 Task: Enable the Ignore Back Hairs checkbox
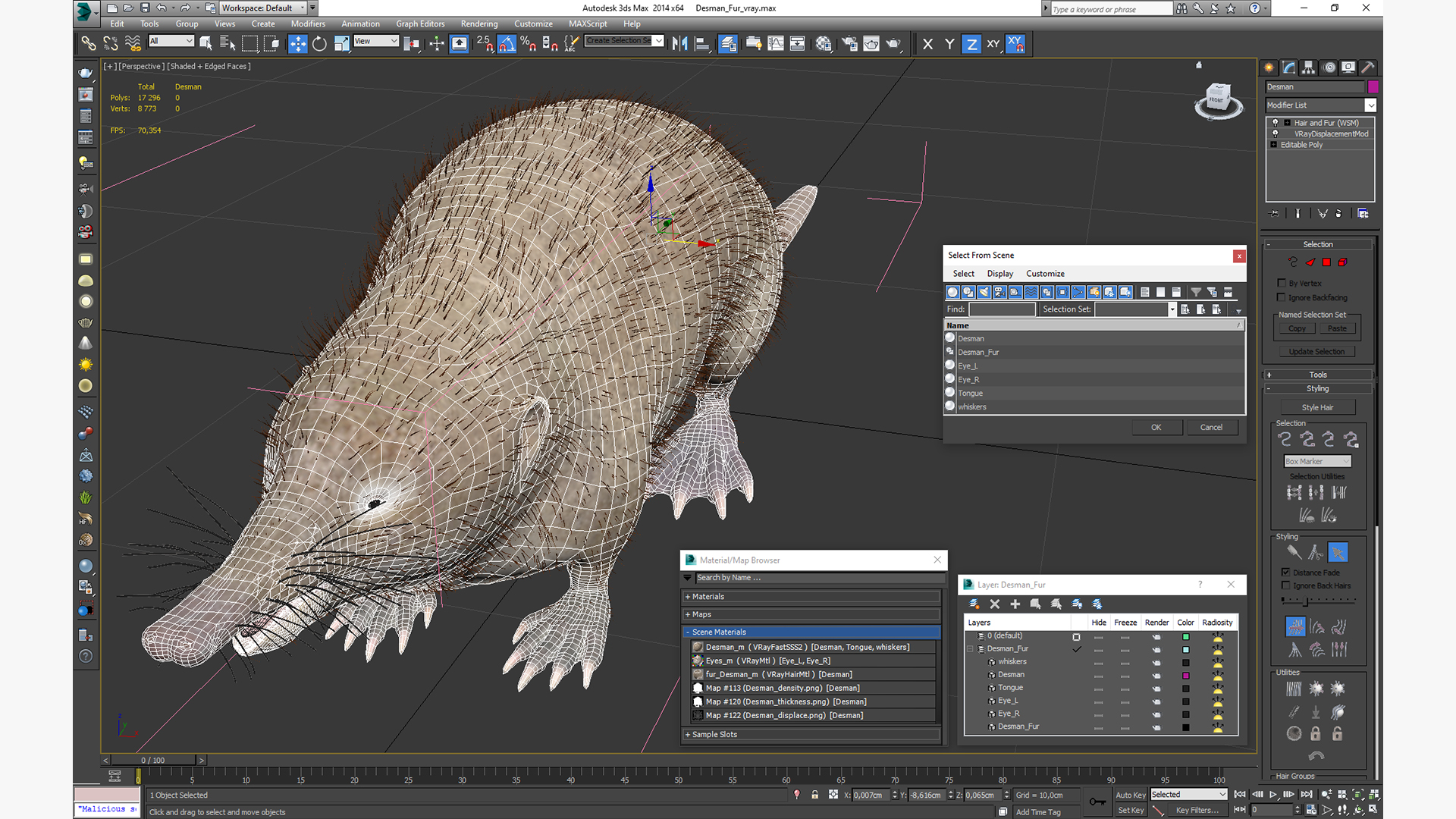(x=1285, y=585)
